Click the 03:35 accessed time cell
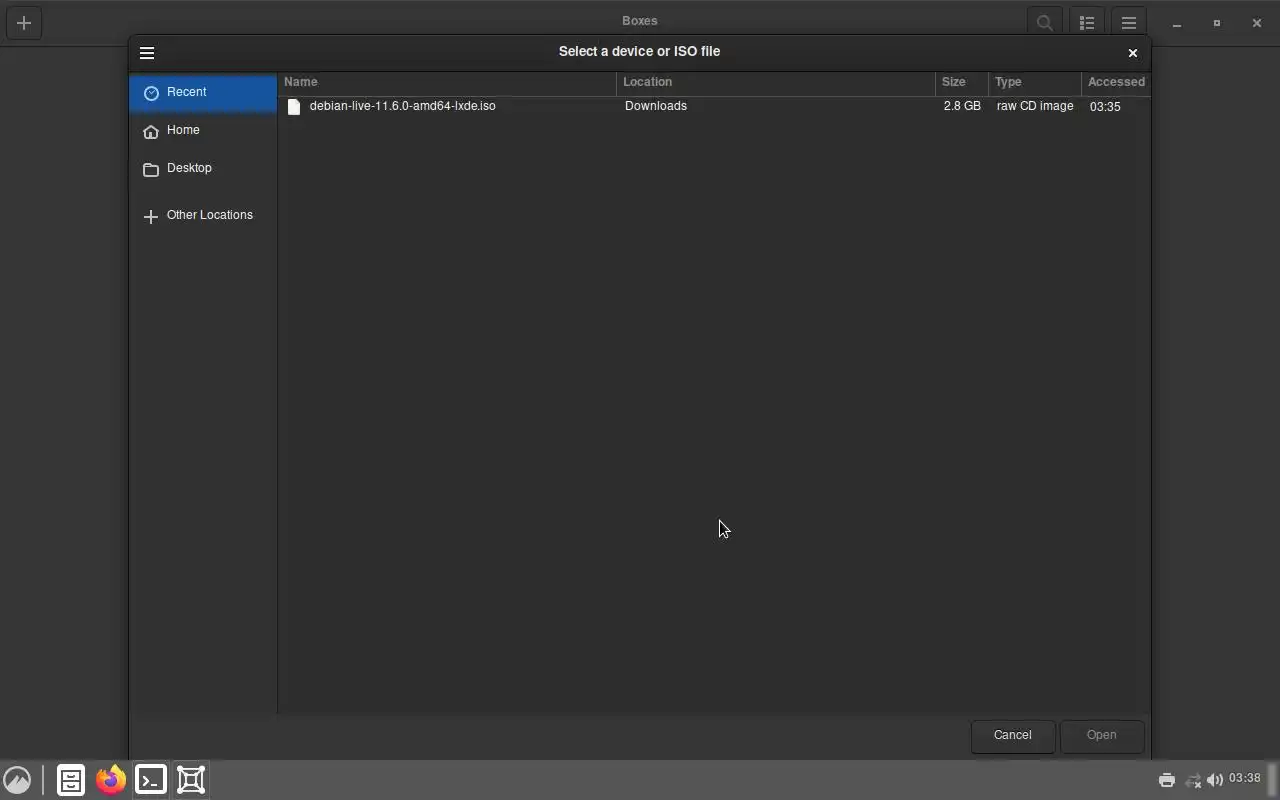This screenshot has width=1280, height=800. [1105, 107]
